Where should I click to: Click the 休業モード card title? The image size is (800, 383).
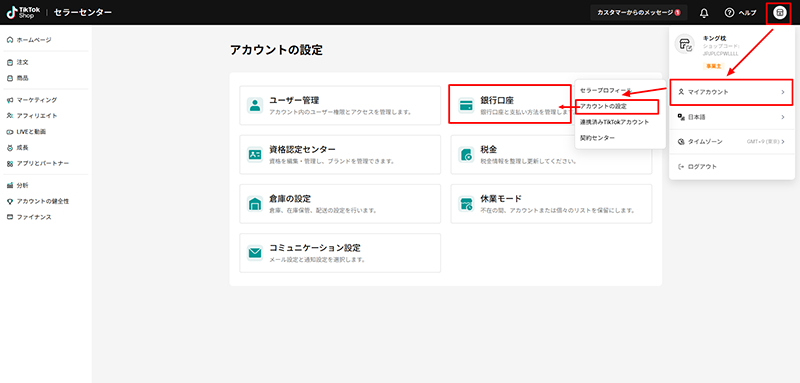click(x=501, y=198)
